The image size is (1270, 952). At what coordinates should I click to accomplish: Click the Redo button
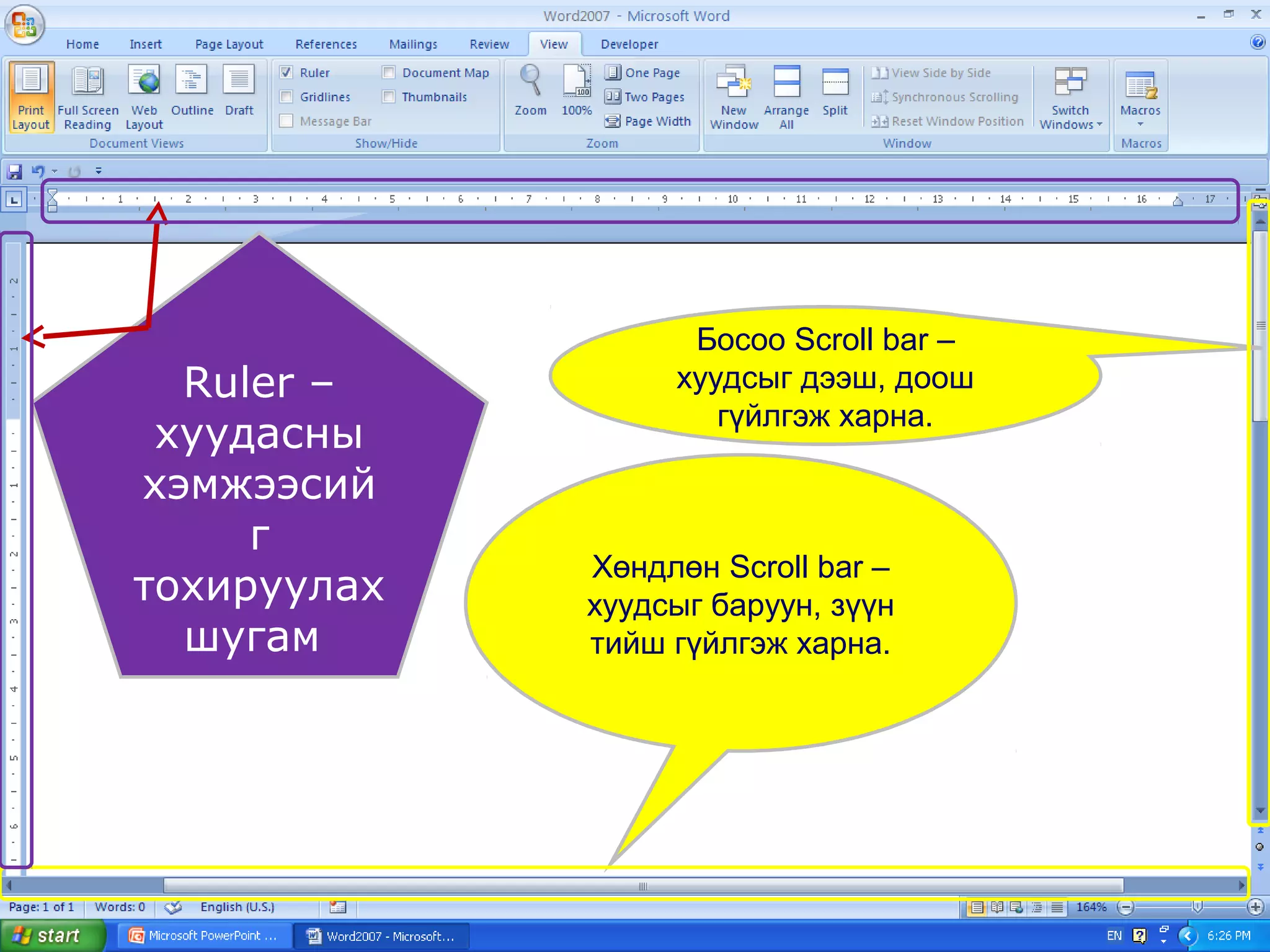74,171
